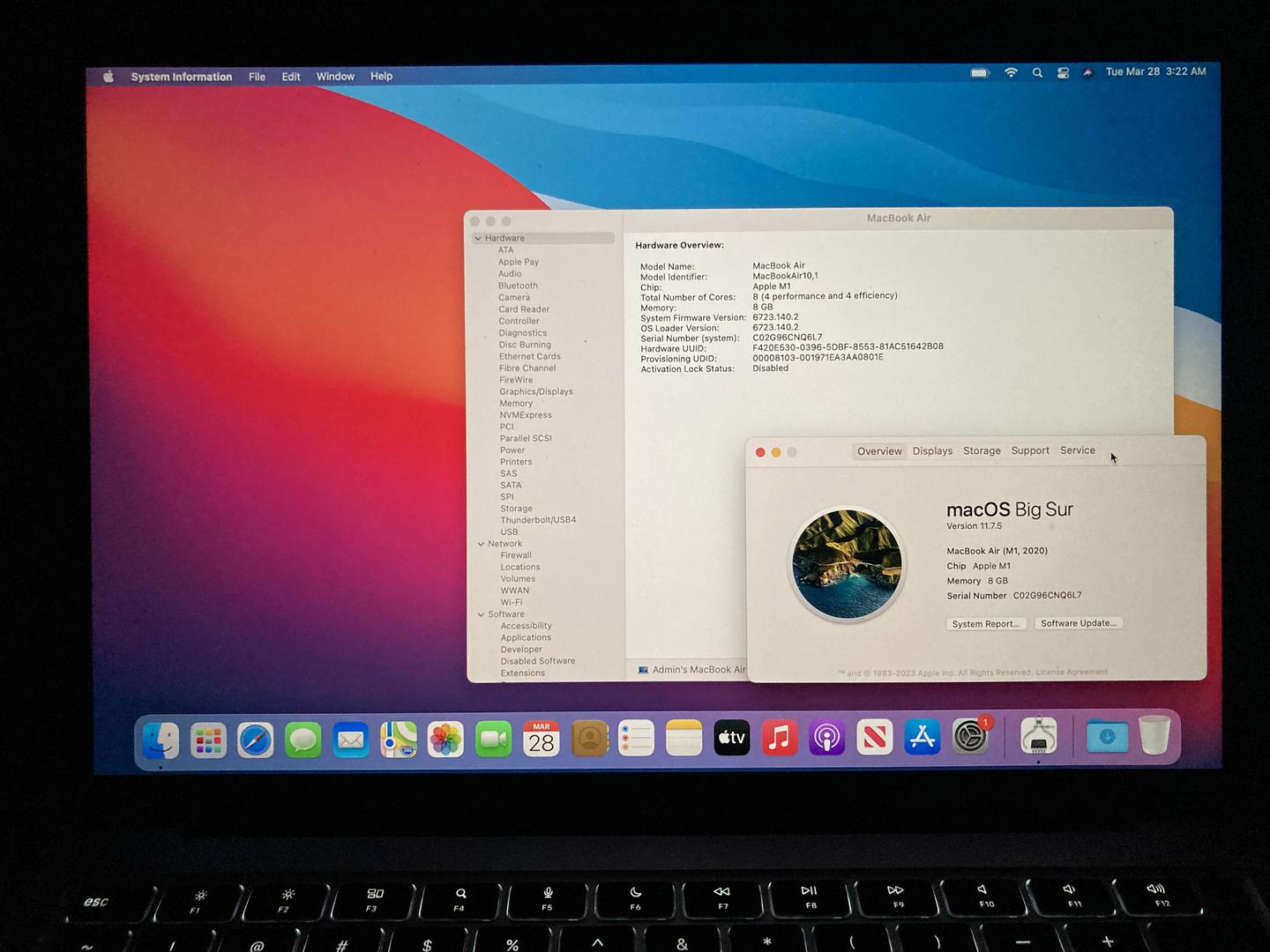Click the System Report button

tap(985, 624)
